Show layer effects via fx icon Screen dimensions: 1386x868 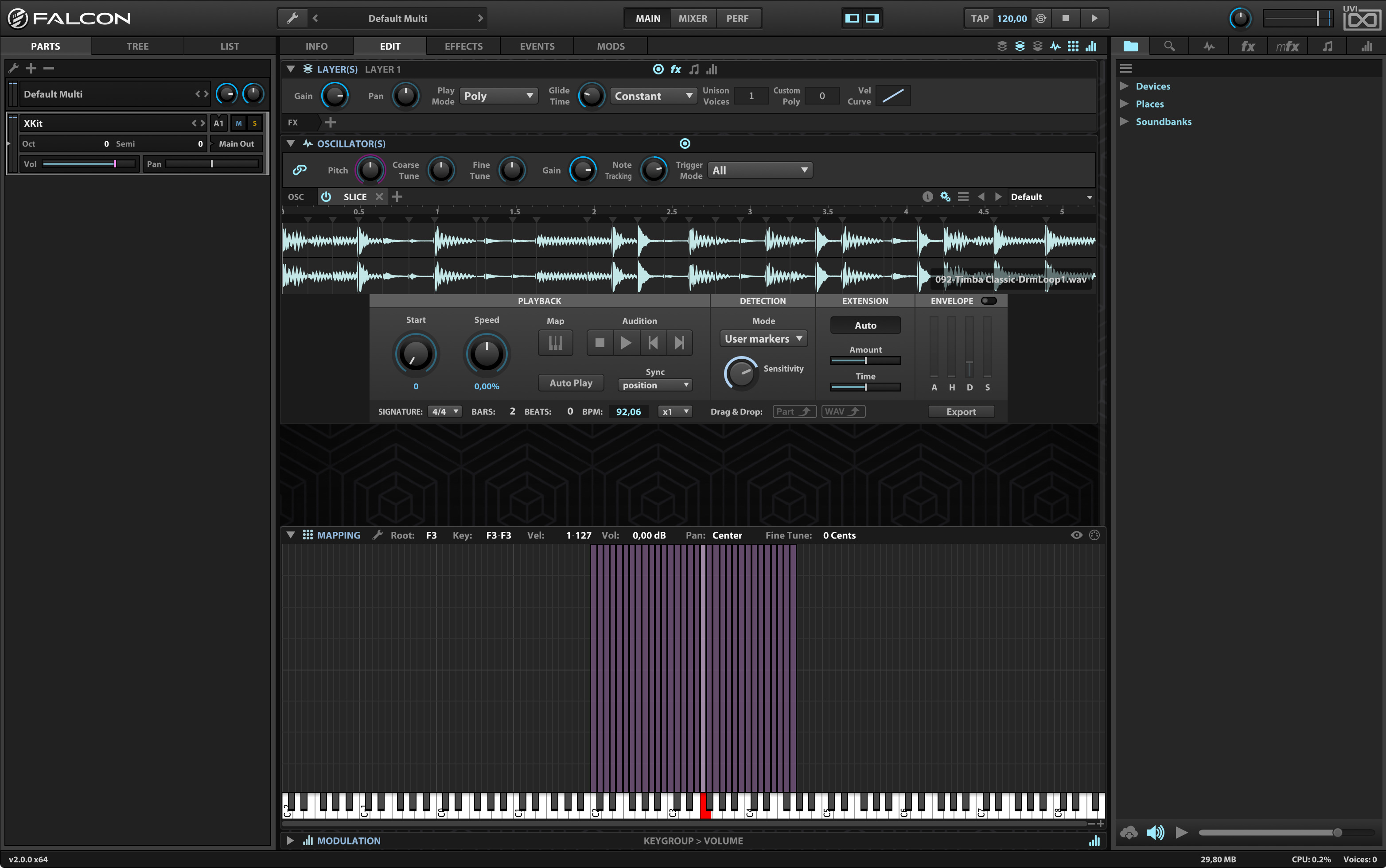pyautogui.click(x=676, y=70)
